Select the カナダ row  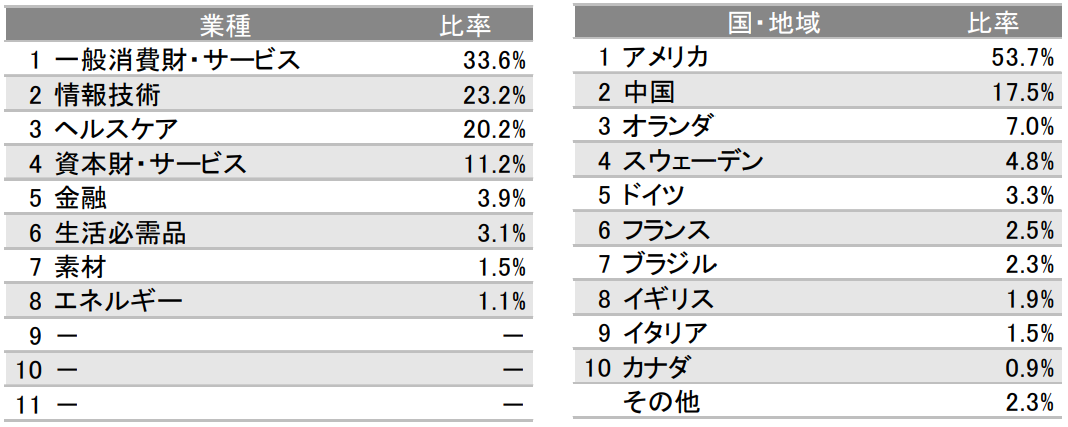818,368
